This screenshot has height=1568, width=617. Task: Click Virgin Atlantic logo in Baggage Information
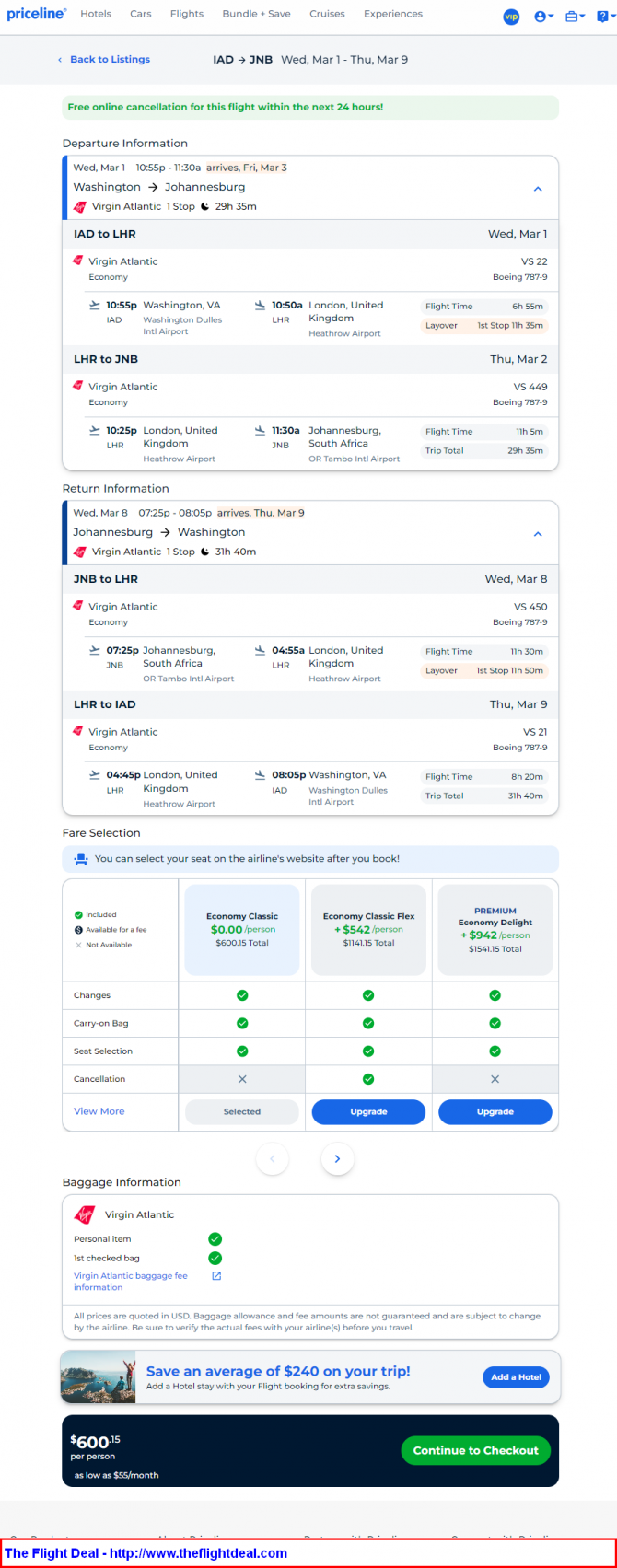[x=85, y=1214]
